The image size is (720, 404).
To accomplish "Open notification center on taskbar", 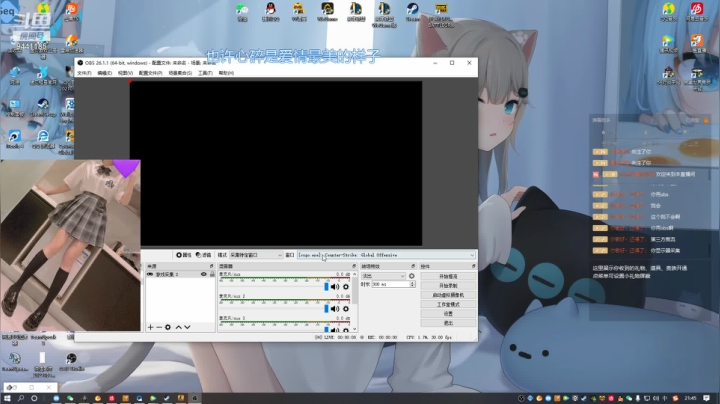I will point(707,398).
